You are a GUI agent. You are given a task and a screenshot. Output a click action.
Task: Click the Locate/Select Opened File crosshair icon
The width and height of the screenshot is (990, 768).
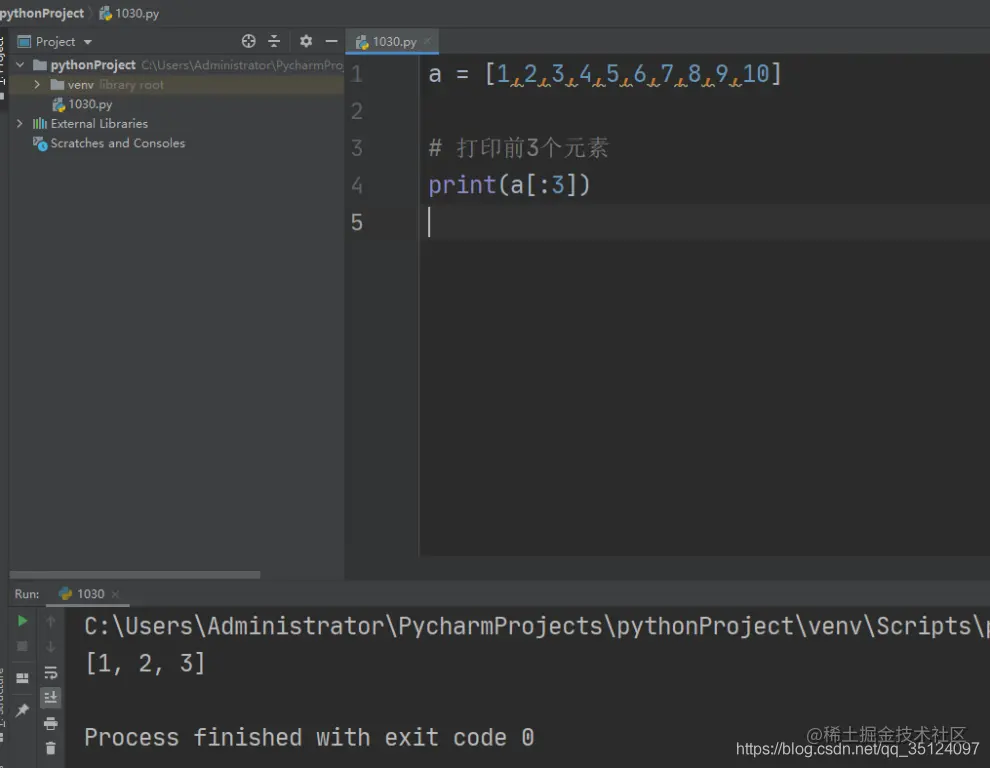(x=248, y=41)
